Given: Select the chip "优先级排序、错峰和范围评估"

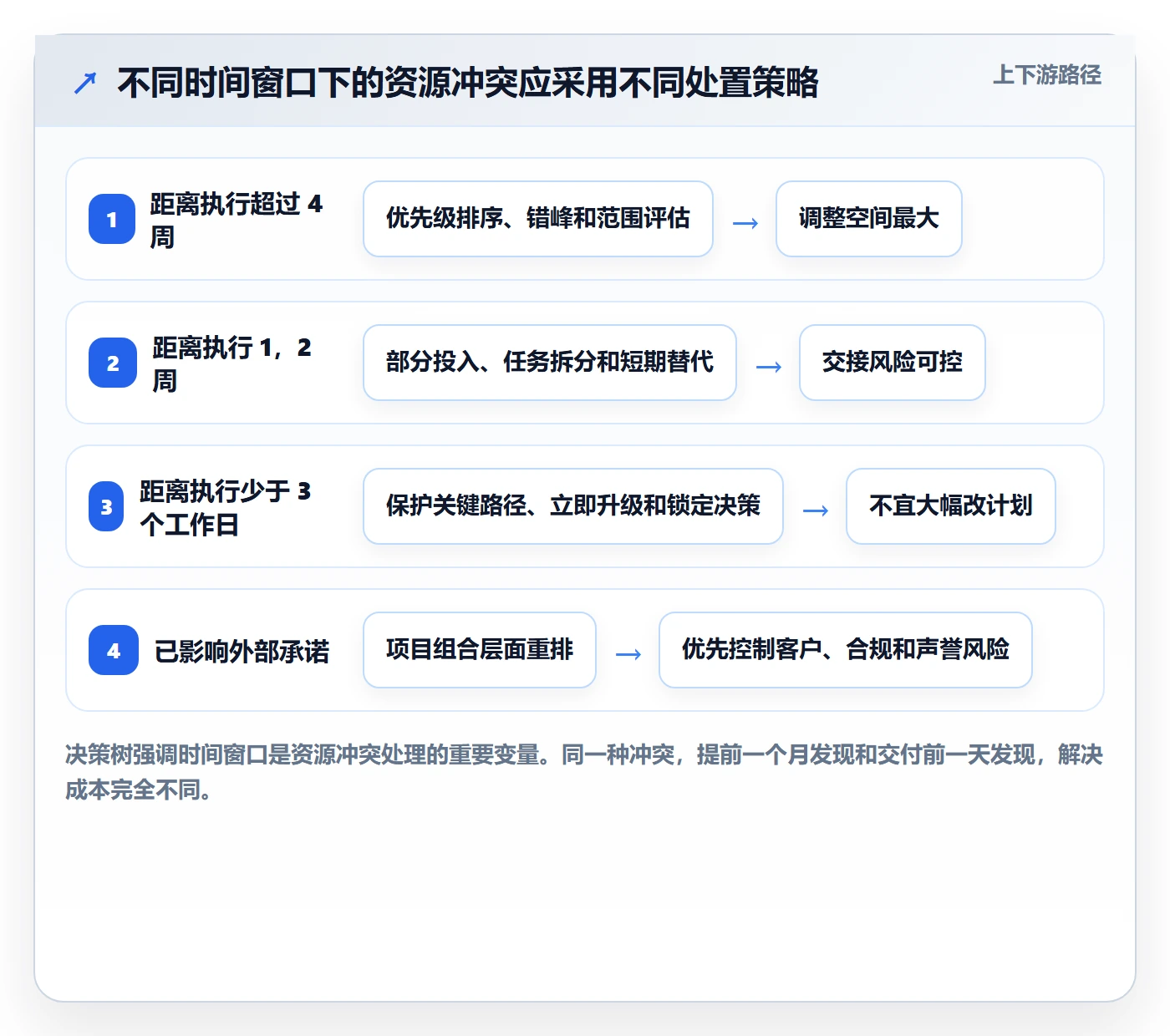Looking at the screenshot, I should pyautogui.click(x=538, y=219).
